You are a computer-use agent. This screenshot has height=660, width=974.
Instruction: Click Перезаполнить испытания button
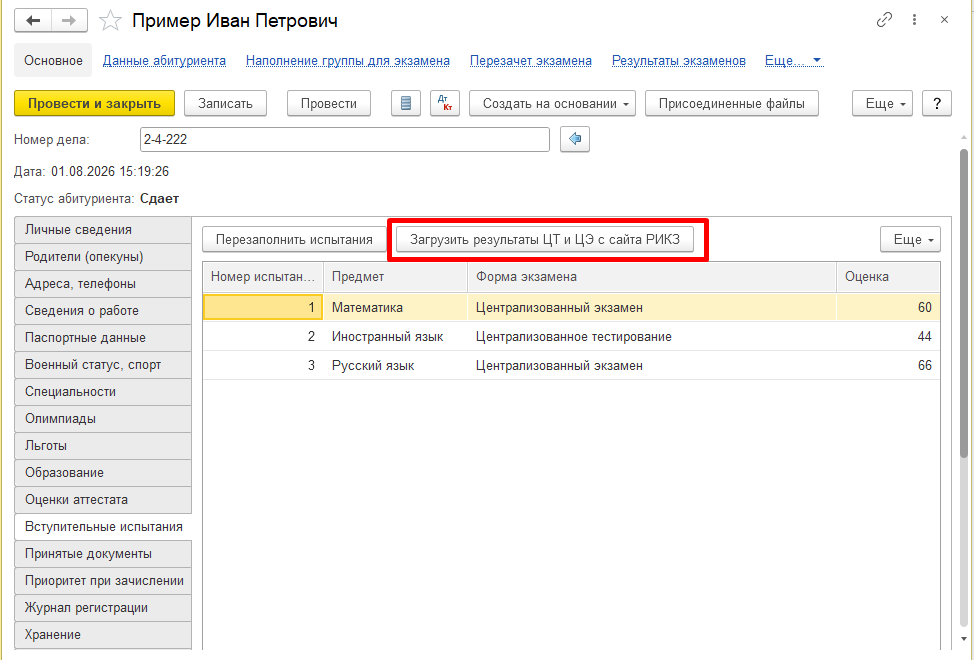pyautogui.click(x=294, y=240)
